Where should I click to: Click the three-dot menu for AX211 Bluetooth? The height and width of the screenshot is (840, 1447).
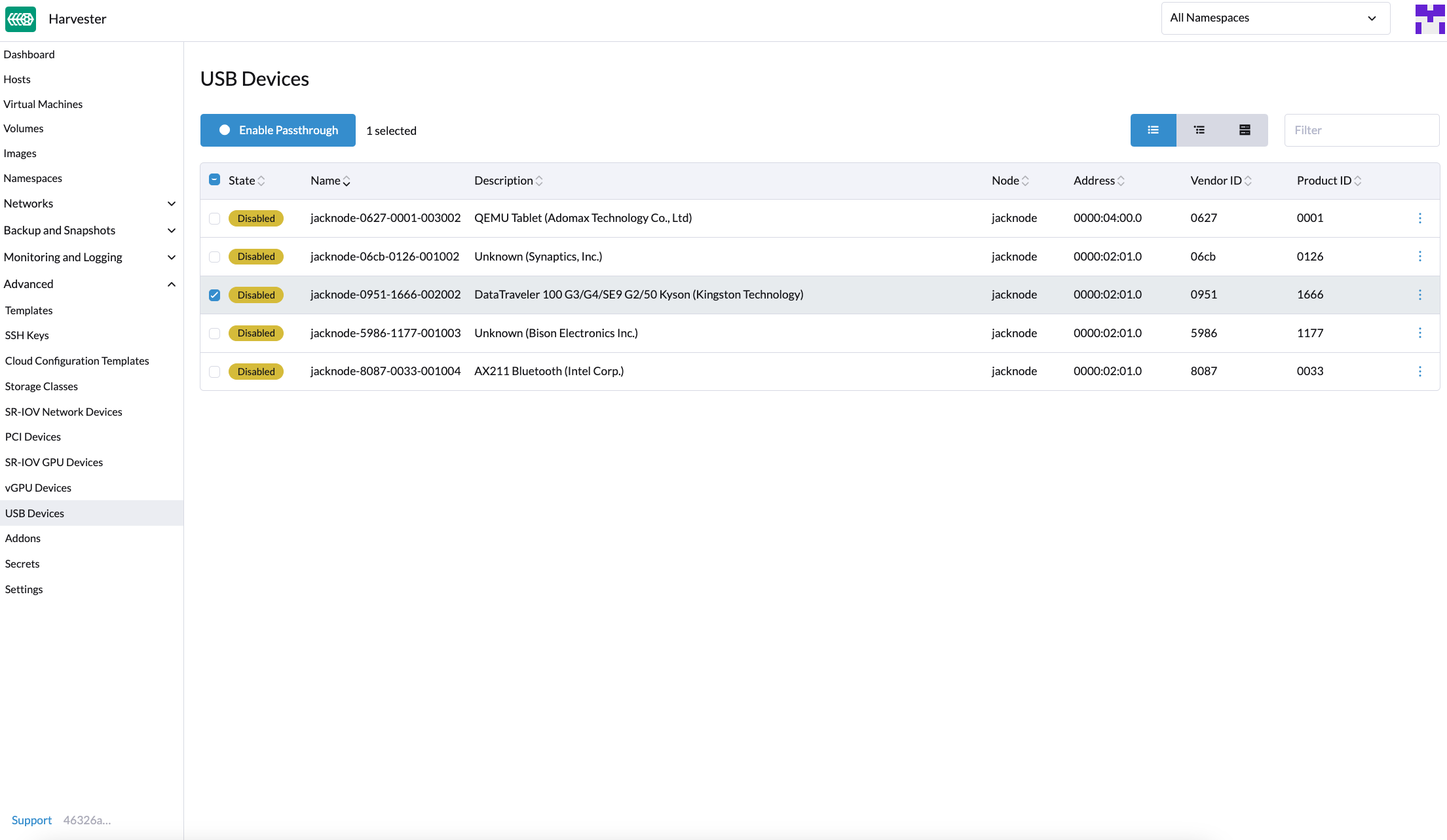pos(1420,371)
